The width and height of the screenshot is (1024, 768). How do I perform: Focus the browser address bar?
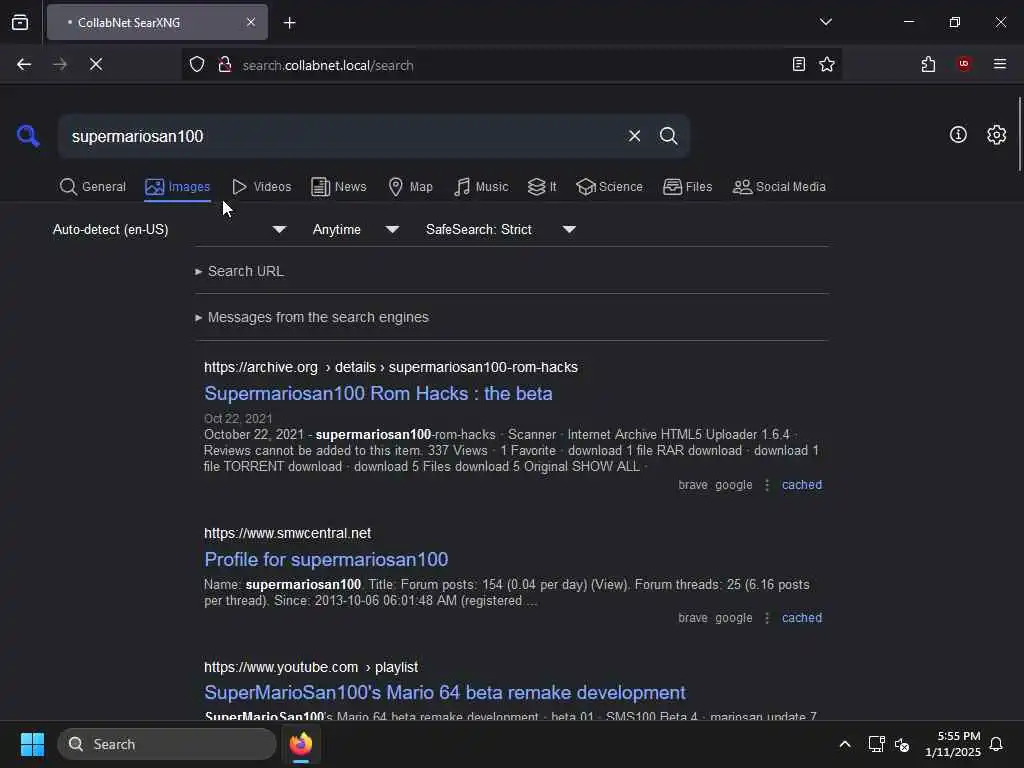point(509,65)
